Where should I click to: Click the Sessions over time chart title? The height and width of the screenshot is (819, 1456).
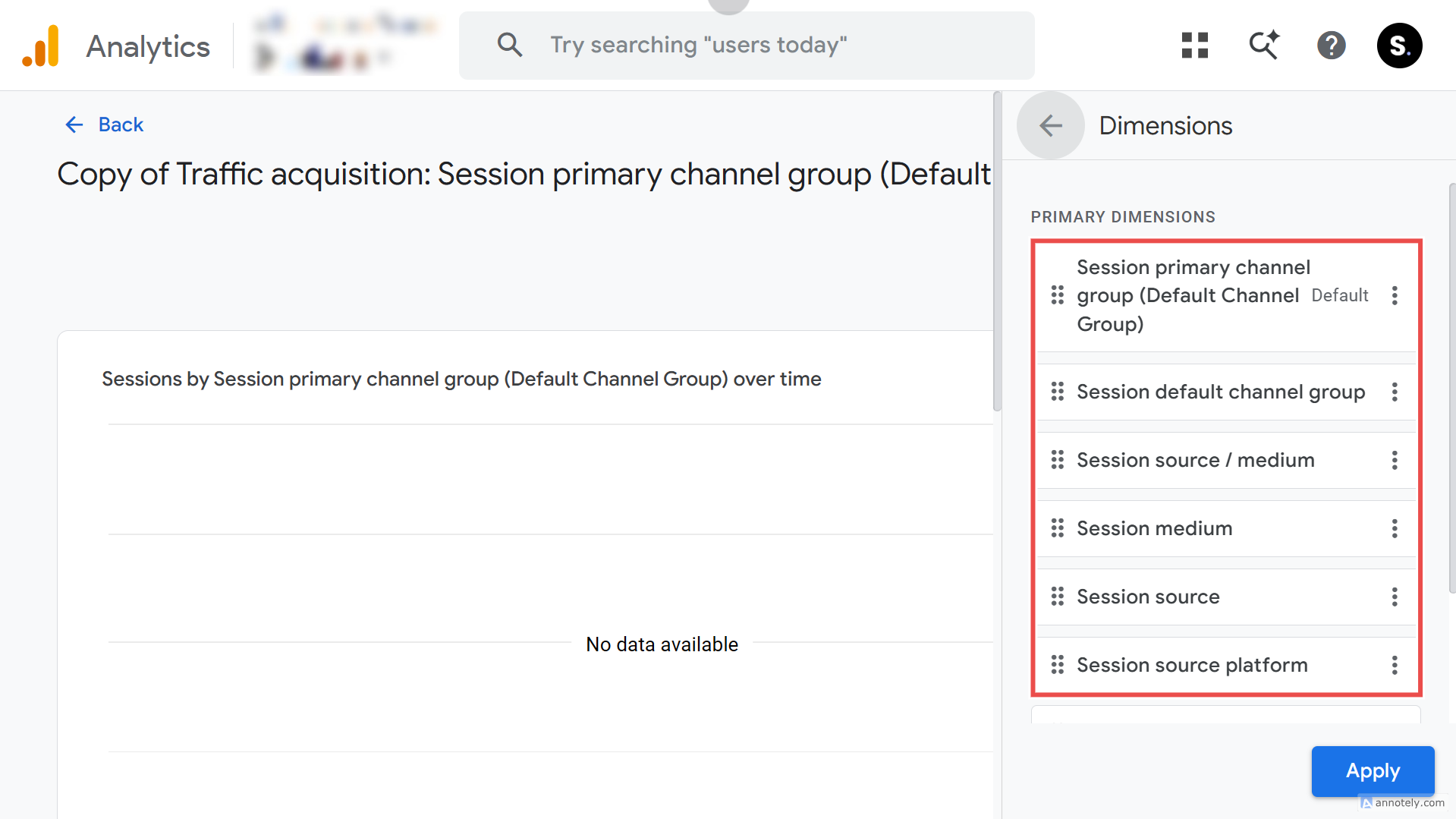click(x=461, y=379)
